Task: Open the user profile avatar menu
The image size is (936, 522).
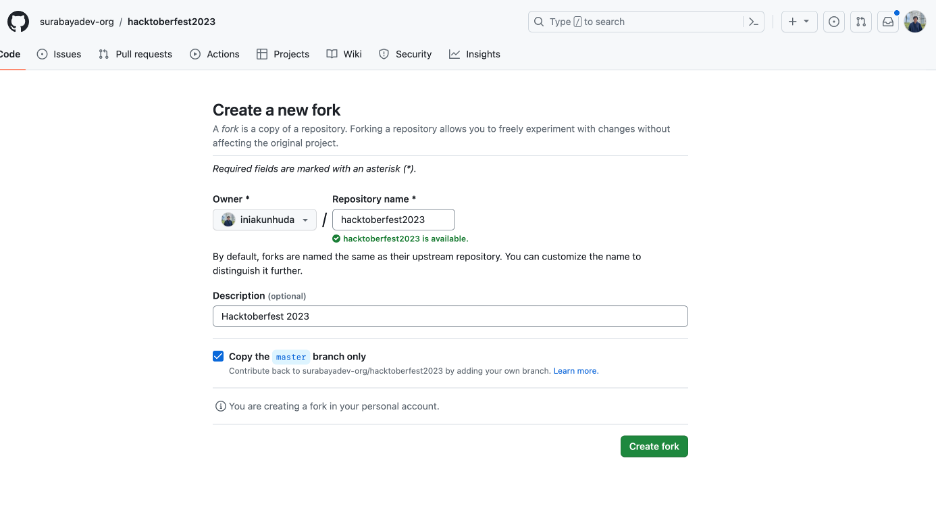Action: point(915,22)
